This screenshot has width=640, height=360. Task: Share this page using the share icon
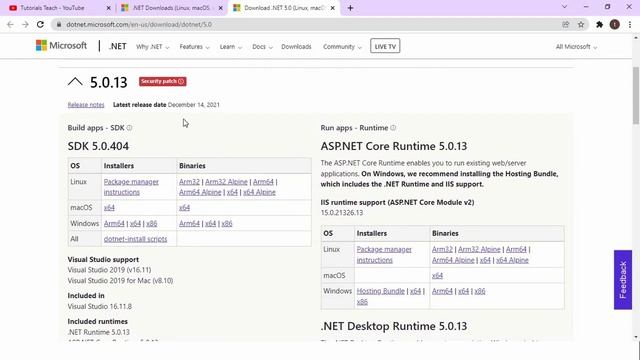(566, 24)
